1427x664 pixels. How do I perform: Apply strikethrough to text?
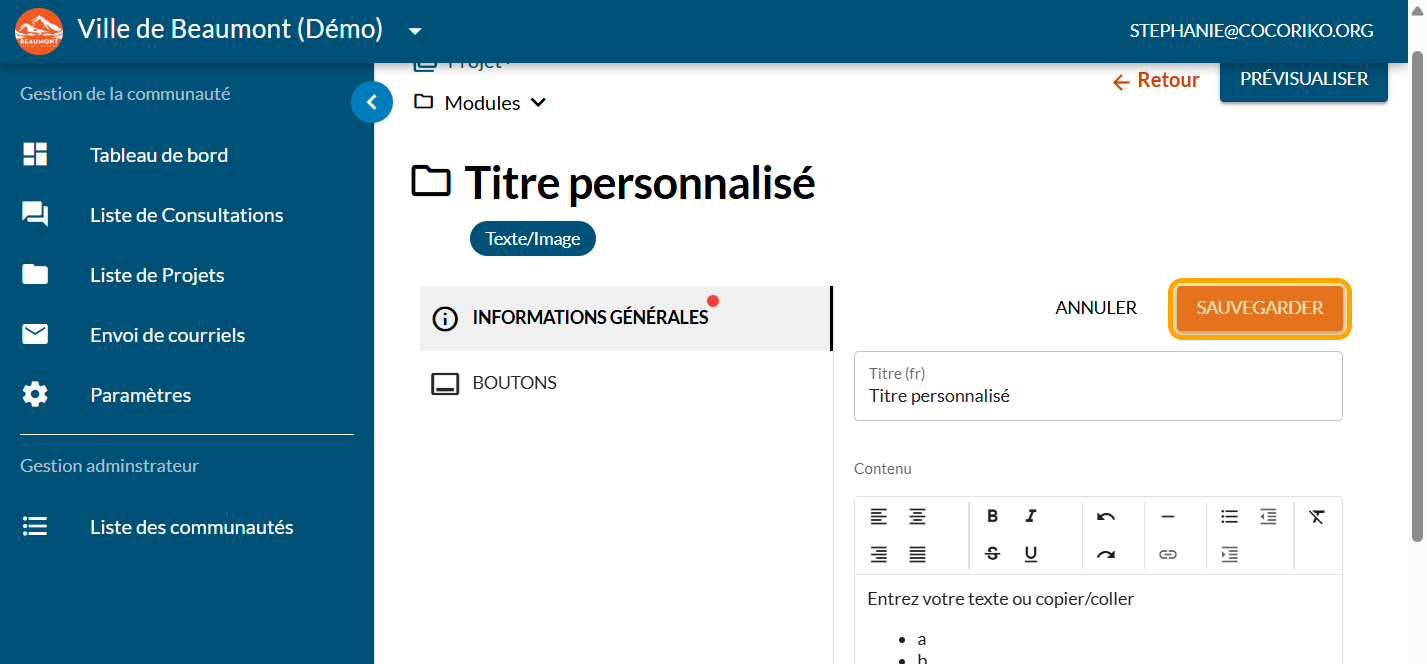(992, 554)
